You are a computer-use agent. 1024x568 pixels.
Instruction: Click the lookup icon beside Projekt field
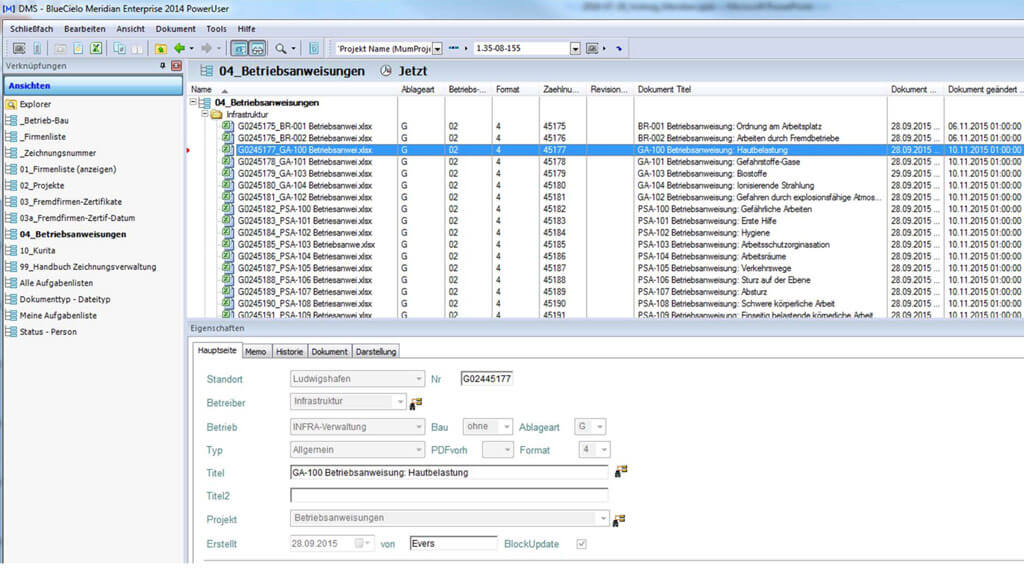tap(620, 519)
